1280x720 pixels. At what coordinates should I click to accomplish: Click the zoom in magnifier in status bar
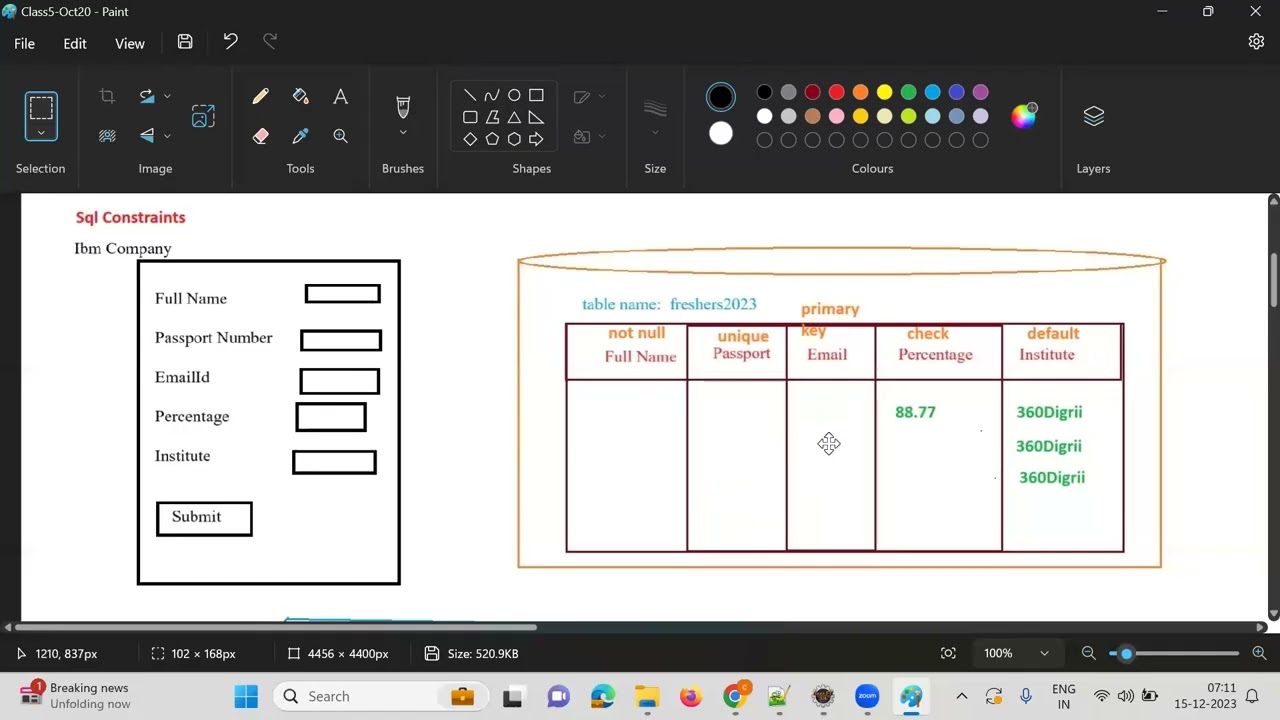(1259, 653)
